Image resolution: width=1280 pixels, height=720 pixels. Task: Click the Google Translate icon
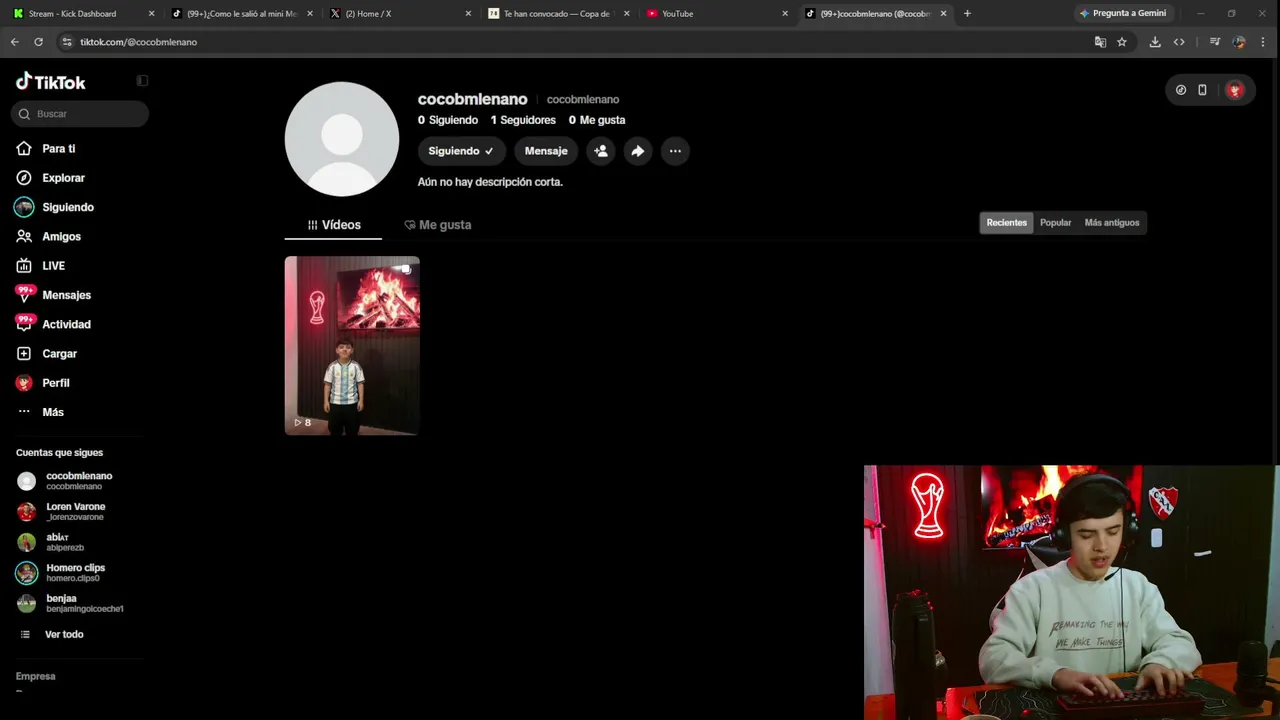pos(1100,42)
